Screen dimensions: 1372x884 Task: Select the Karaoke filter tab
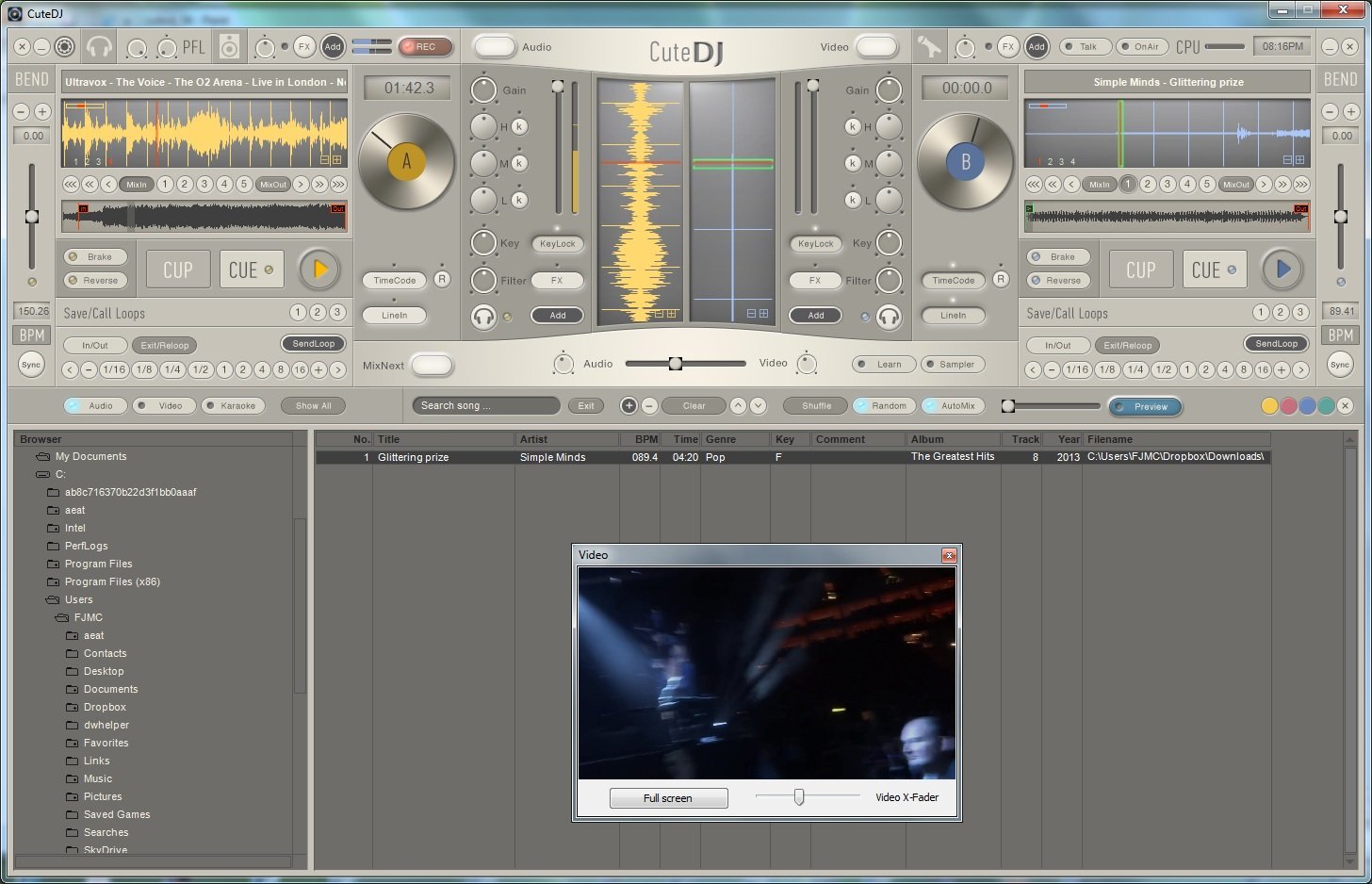(x=233, y=405)
